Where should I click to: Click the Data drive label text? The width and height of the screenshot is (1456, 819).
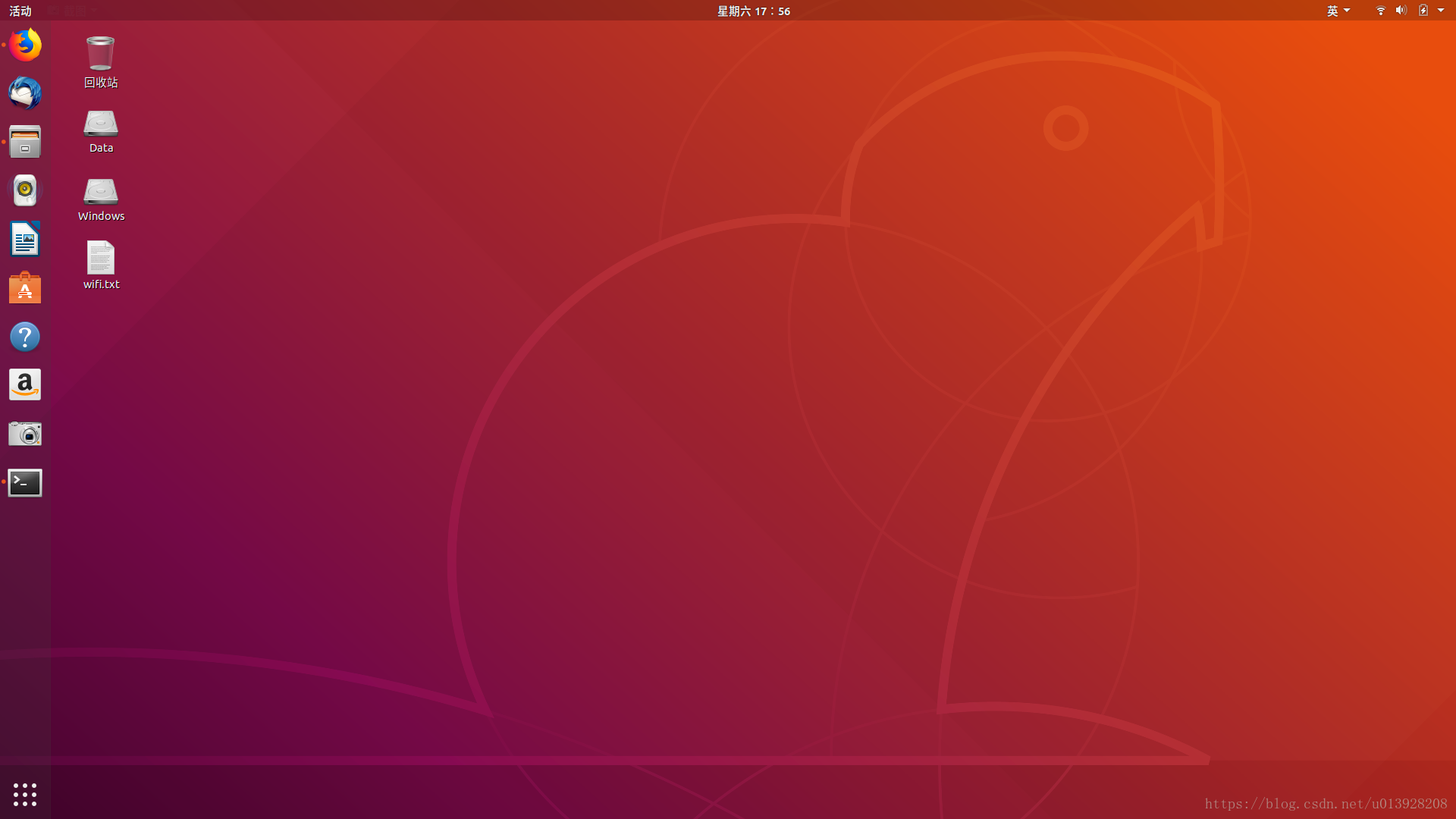pyautogui.click(x=101, y=148)
